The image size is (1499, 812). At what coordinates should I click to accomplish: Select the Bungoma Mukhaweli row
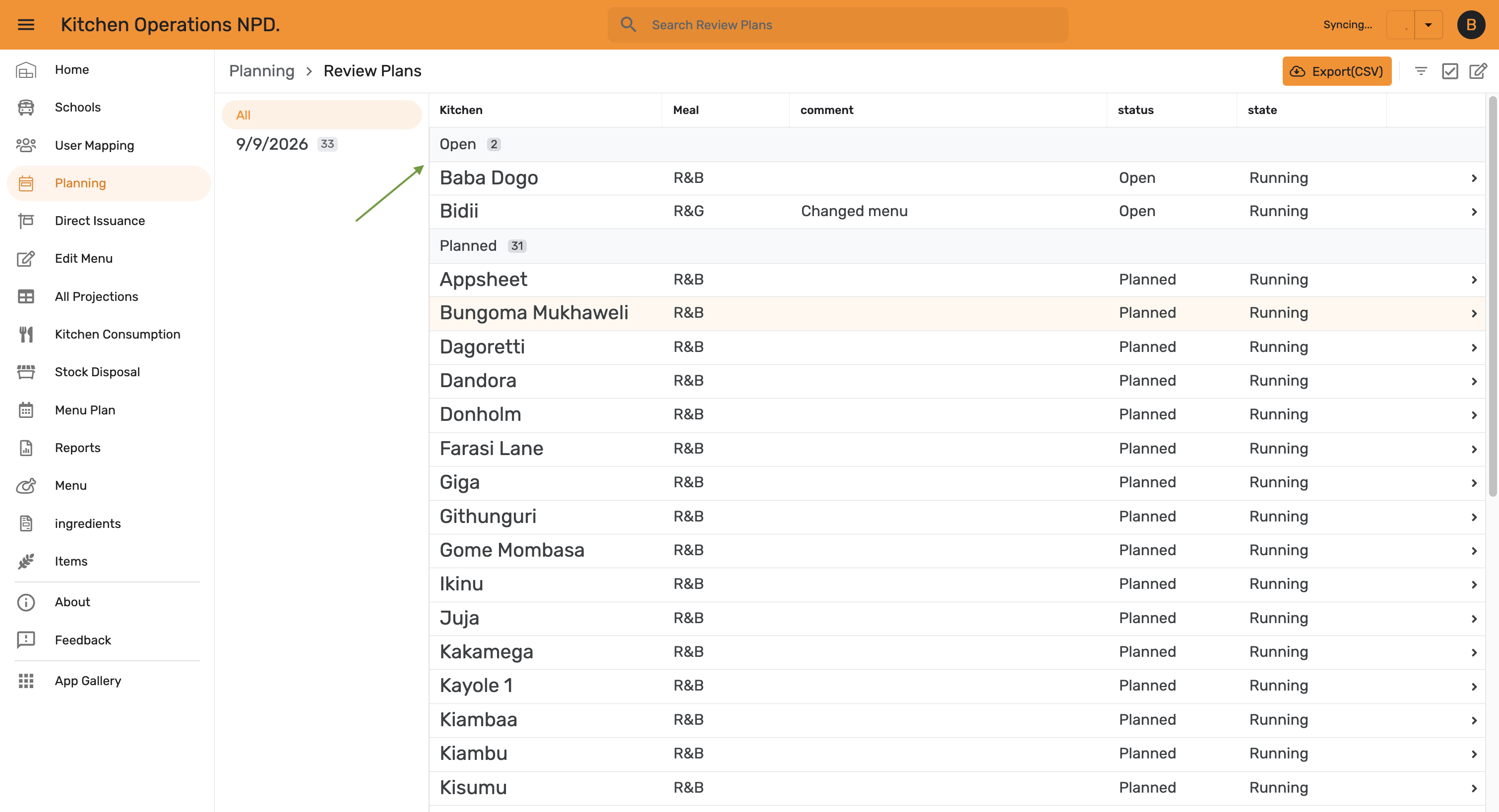(x=957, y=313)
